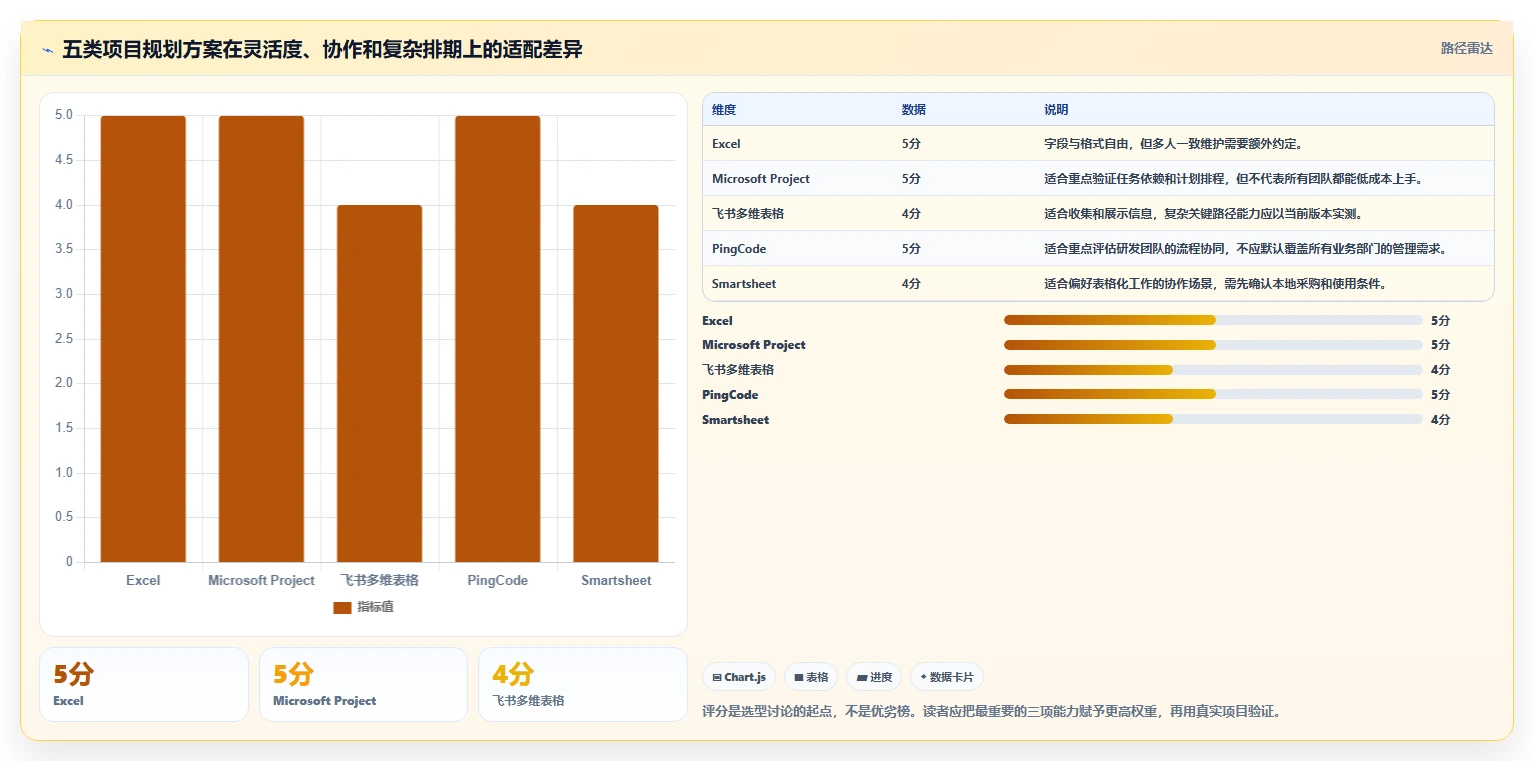This screenshot has height=761, width=1534.
Task: Click the Excel progress bar
Action: pos(1213,320)
